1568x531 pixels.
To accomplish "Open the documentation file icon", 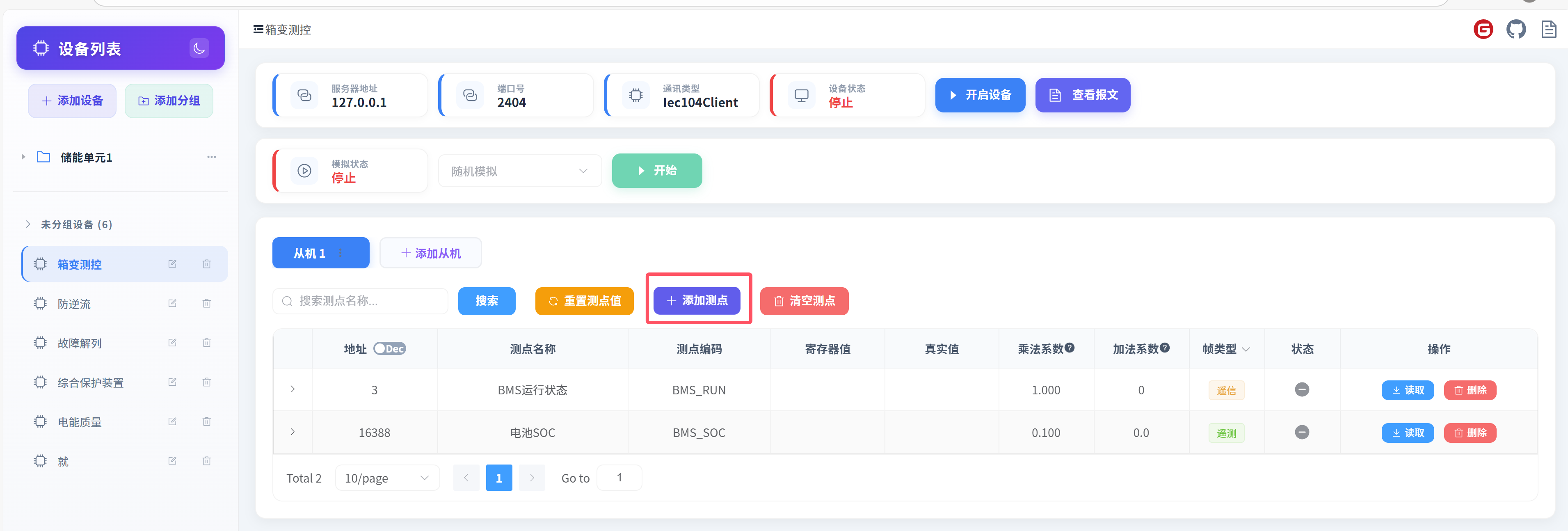I will tap(1549, 29).
